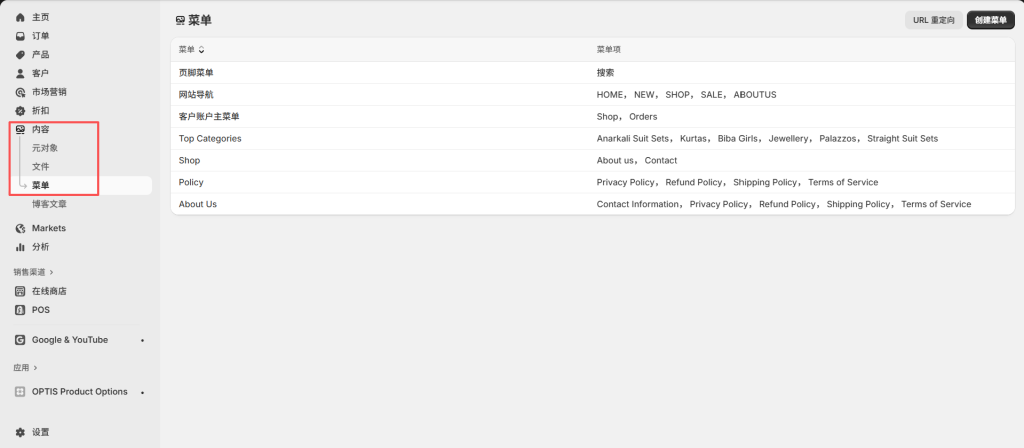Click the Markets globe icon
The height and width of the screenshot is (448, 1024).
20,228
